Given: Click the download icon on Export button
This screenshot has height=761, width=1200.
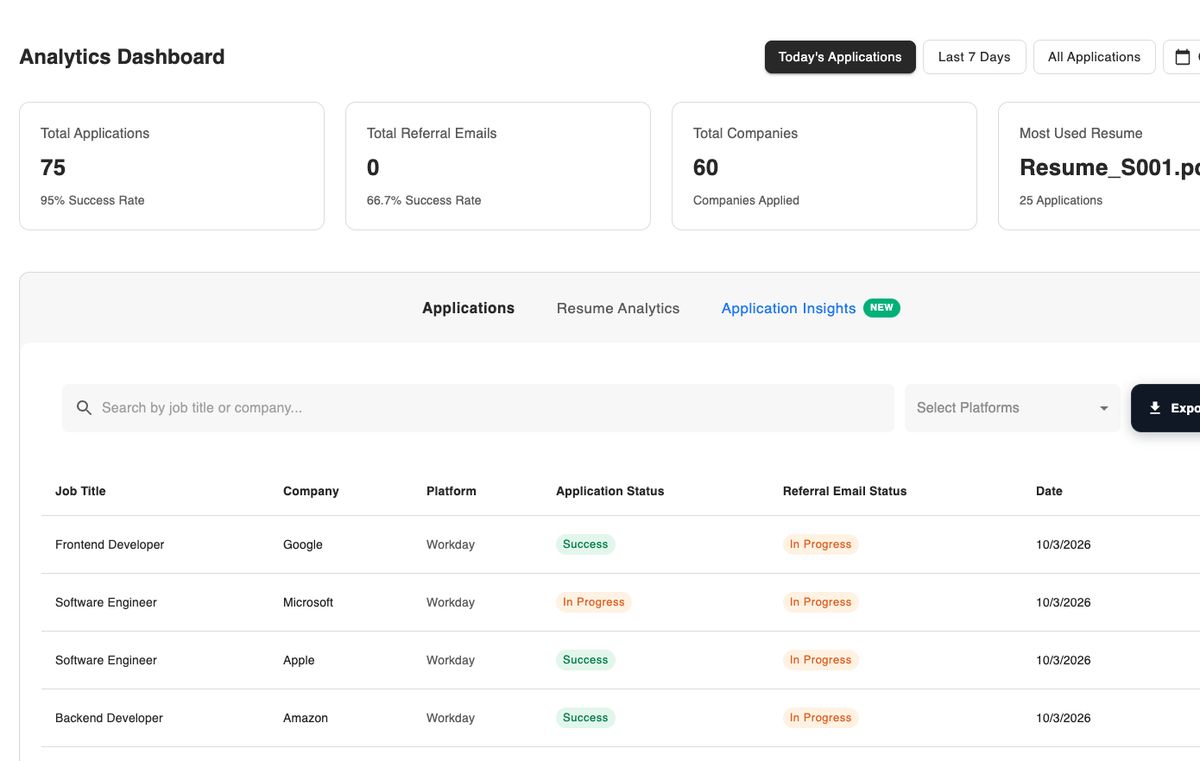Looking at the screenshot, I should point(1155,408).
